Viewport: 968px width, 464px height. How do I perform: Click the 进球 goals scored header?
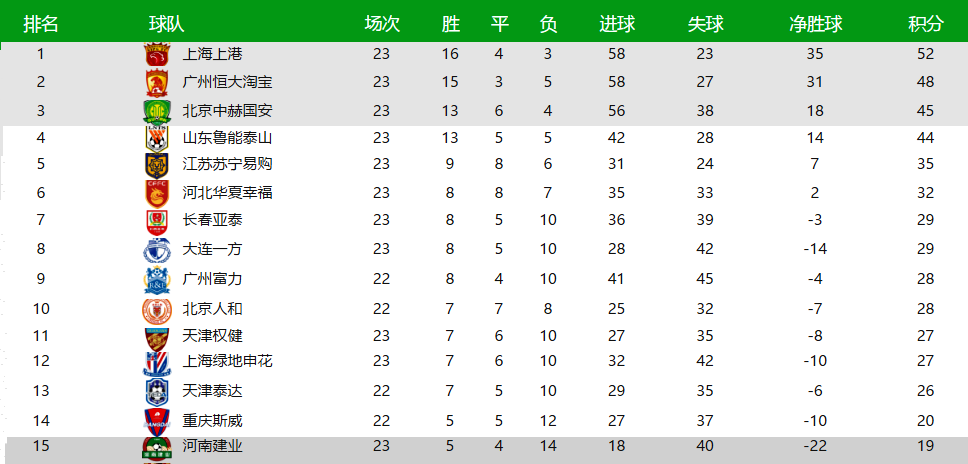pos(617,24)
